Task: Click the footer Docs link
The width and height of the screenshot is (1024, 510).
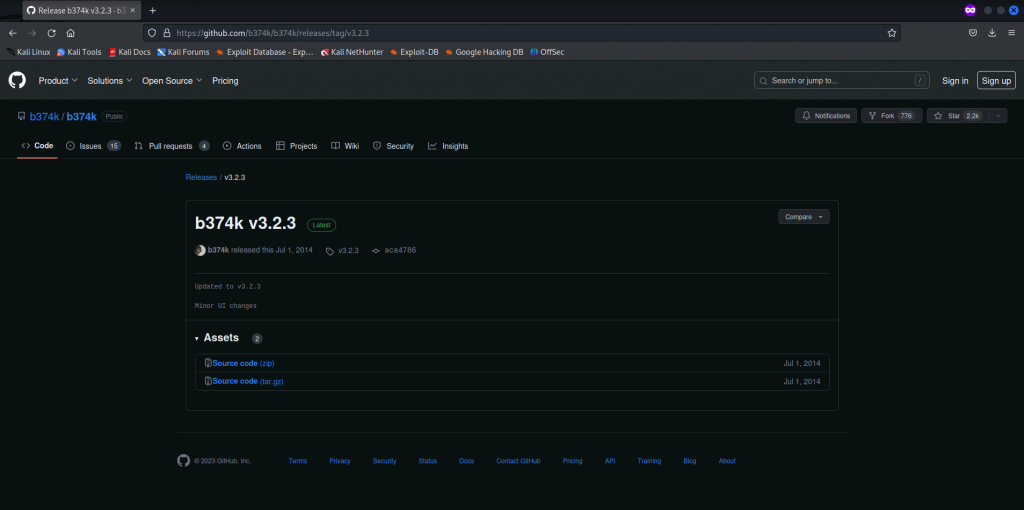Action: [466, 461]
